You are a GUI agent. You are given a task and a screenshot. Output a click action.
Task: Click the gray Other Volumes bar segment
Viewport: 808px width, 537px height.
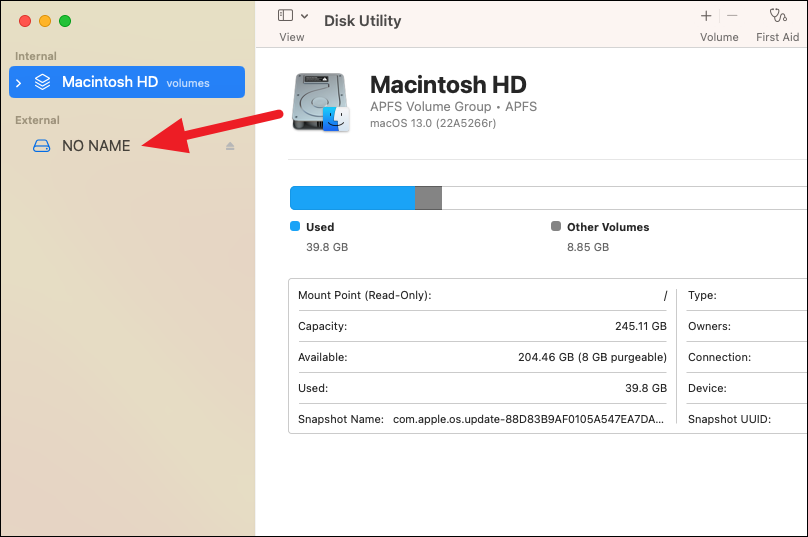428,198
